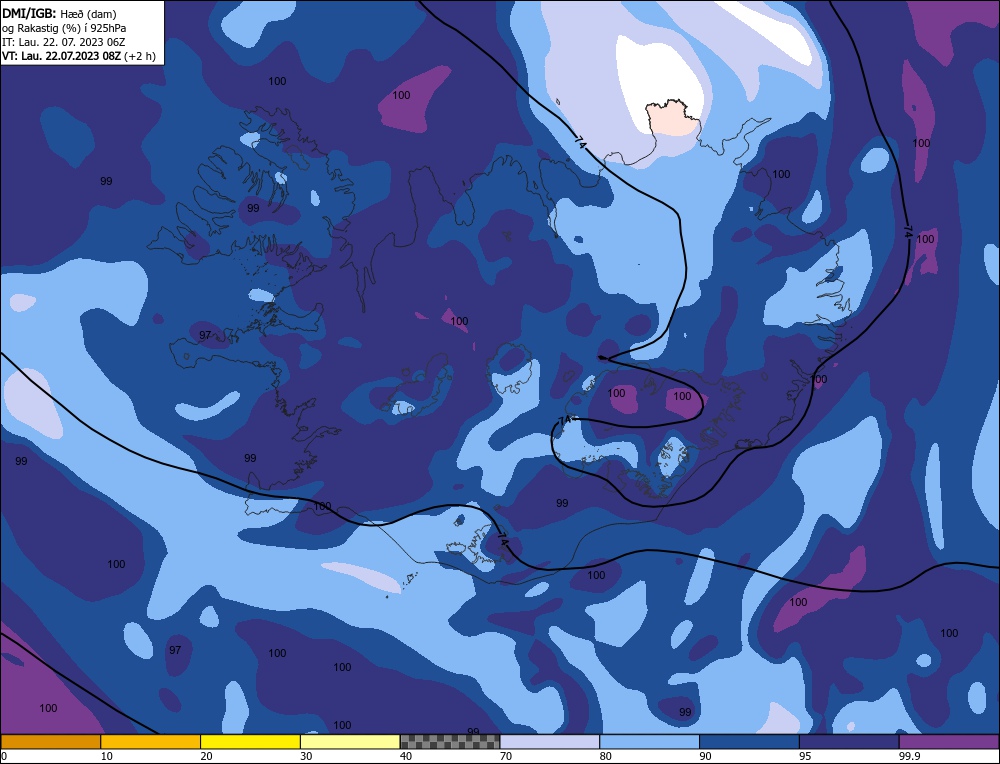This screenshot has height=764, width=1000.
Task: Click the "IT: Lau. 22. 07. 2023 06Z" line
Action: coord(64,42)
